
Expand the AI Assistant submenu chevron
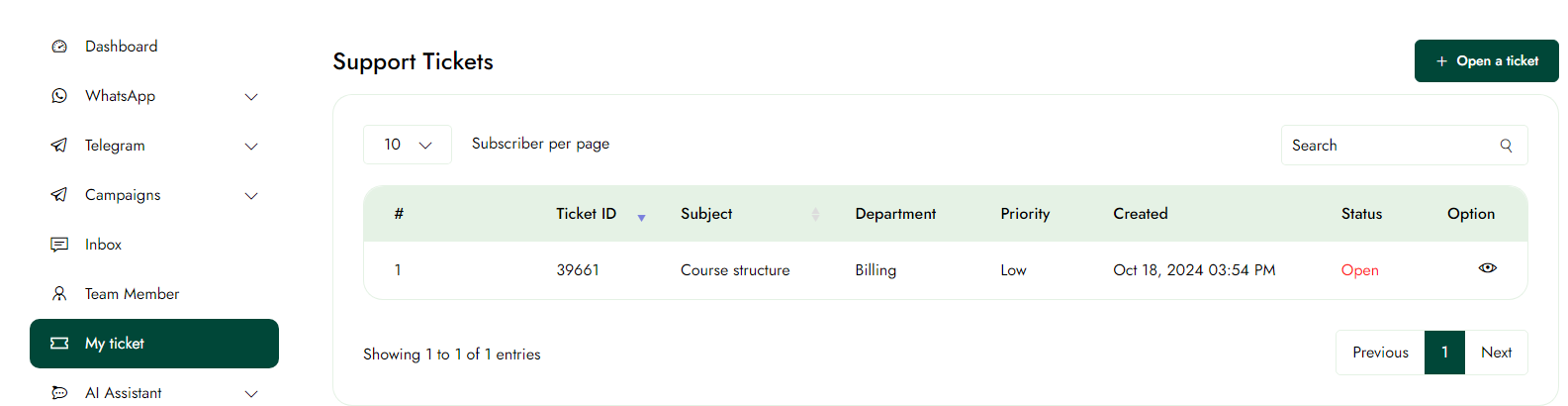251,394
